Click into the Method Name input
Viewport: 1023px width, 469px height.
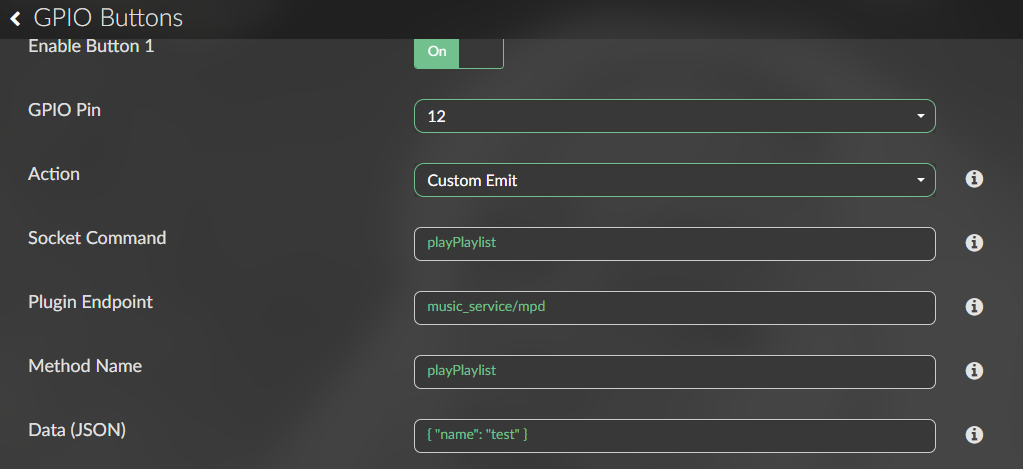pyautogui.click(x=674, y=372)
